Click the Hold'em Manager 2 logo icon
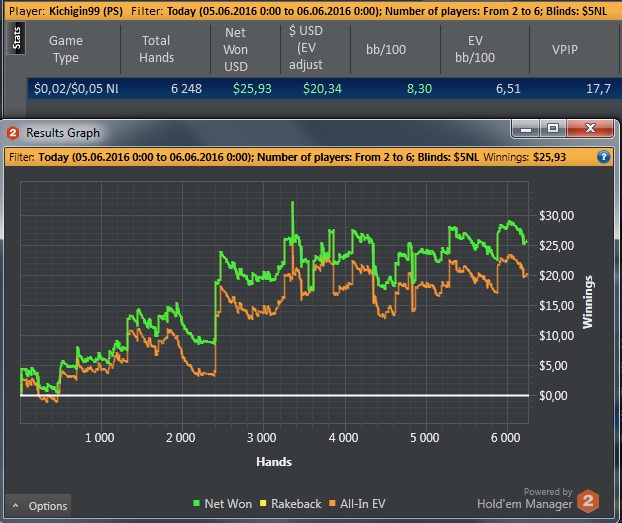 tap(588, 500)
